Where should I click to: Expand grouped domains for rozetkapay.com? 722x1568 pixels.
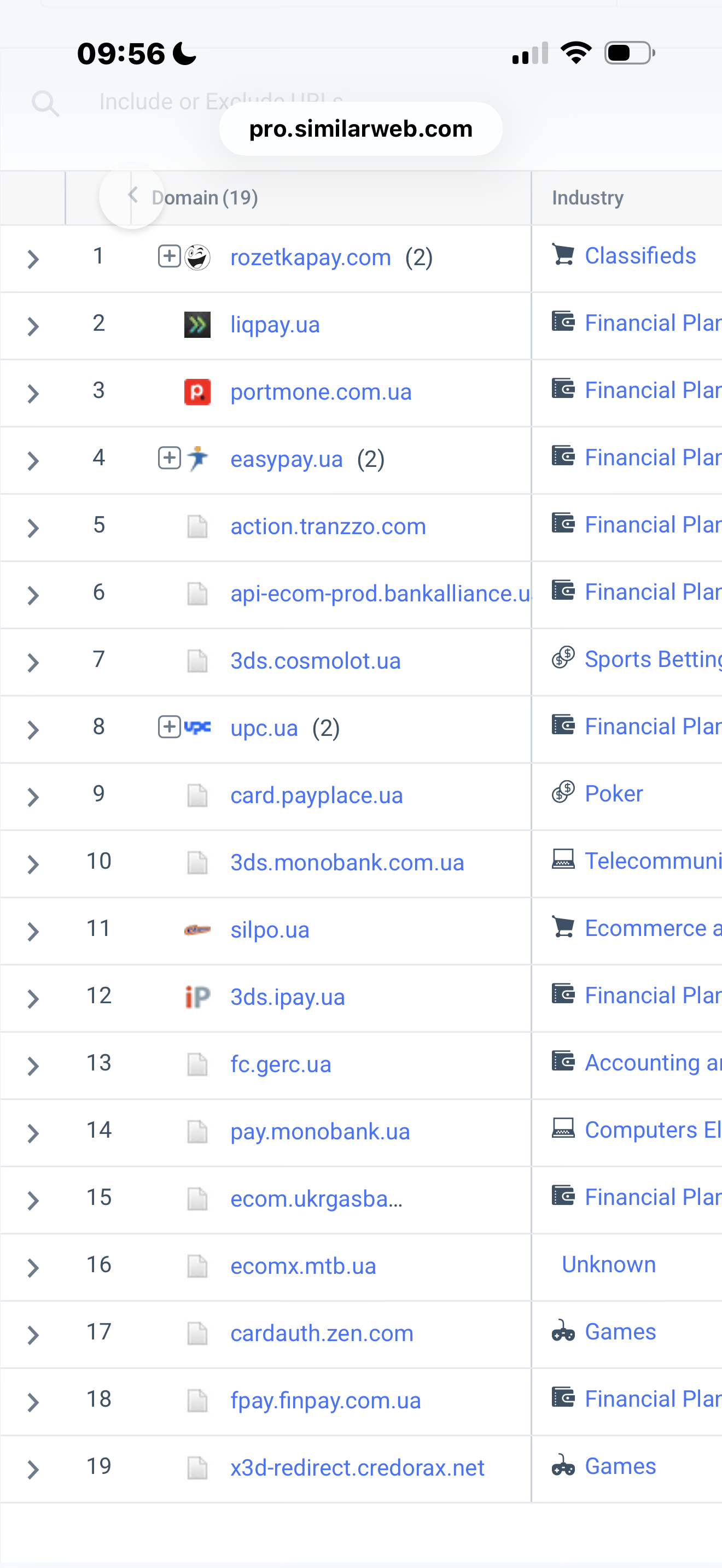pos(169,256)
